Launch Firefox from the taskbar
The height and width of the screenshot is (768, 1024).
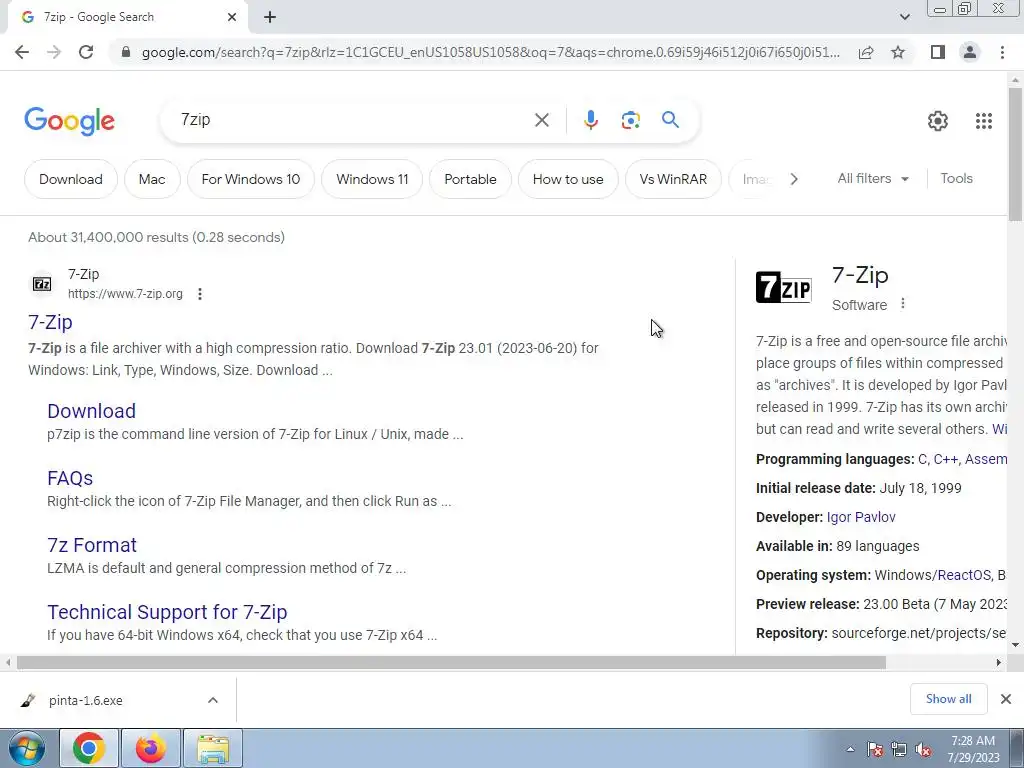(x=151, y=748)
